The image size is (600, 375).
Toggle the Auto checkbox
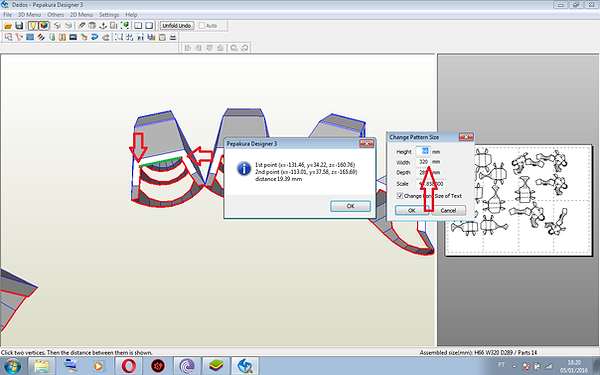click(202, 26)
